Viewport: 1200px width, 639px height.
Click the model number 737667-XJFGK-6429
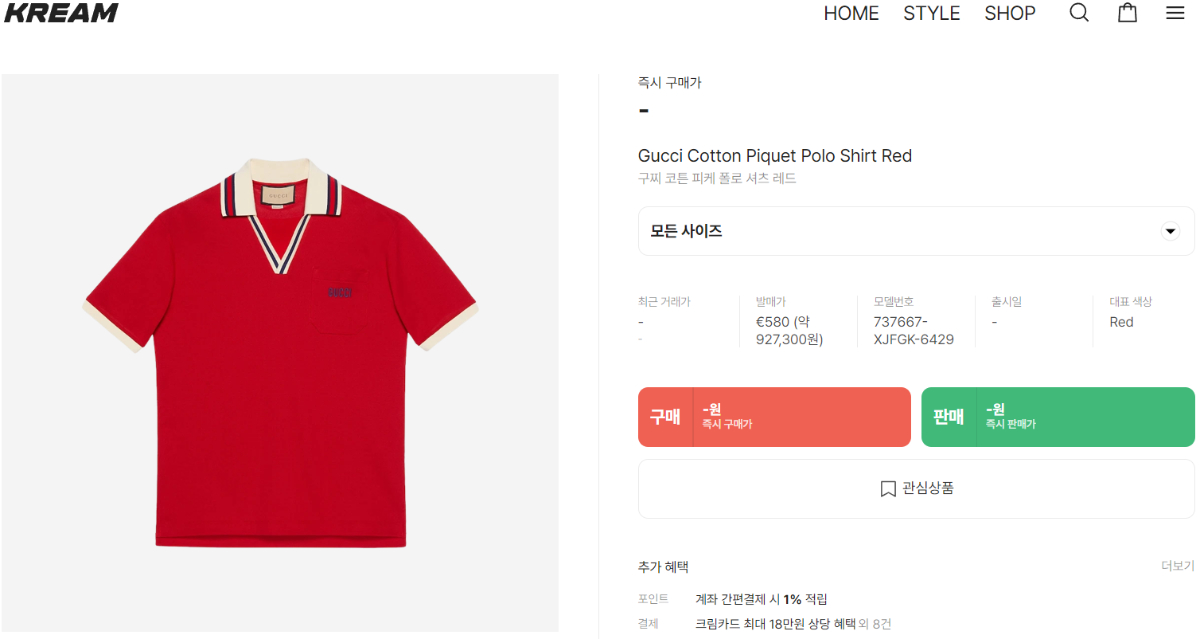(x=913, y=331)
